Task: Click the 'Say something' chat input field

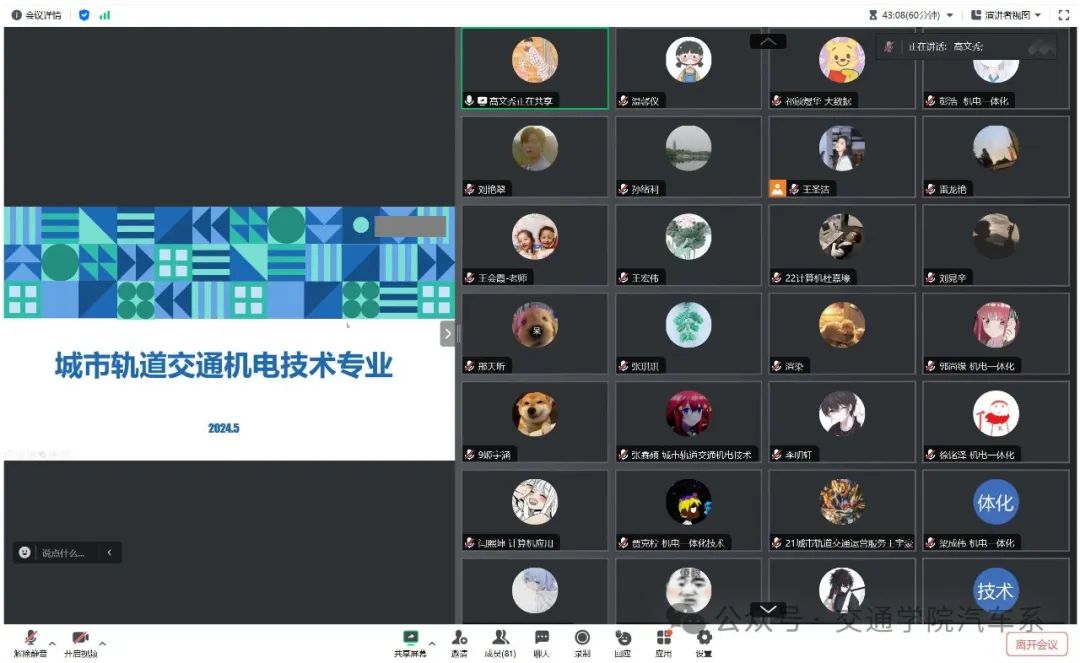Action: point(63,552)
